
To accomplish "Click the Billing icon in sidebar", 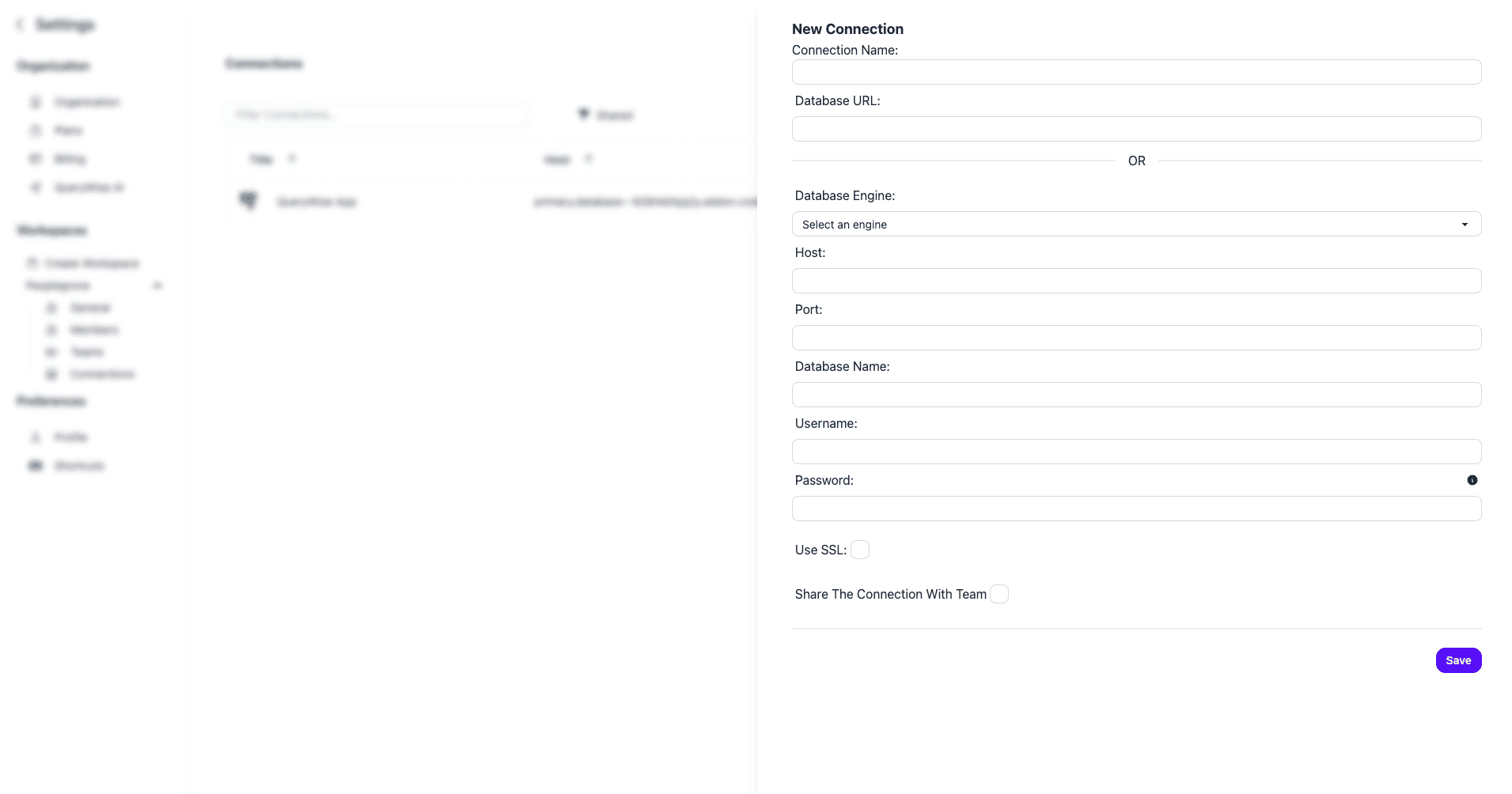I will (x=36, y=159).
